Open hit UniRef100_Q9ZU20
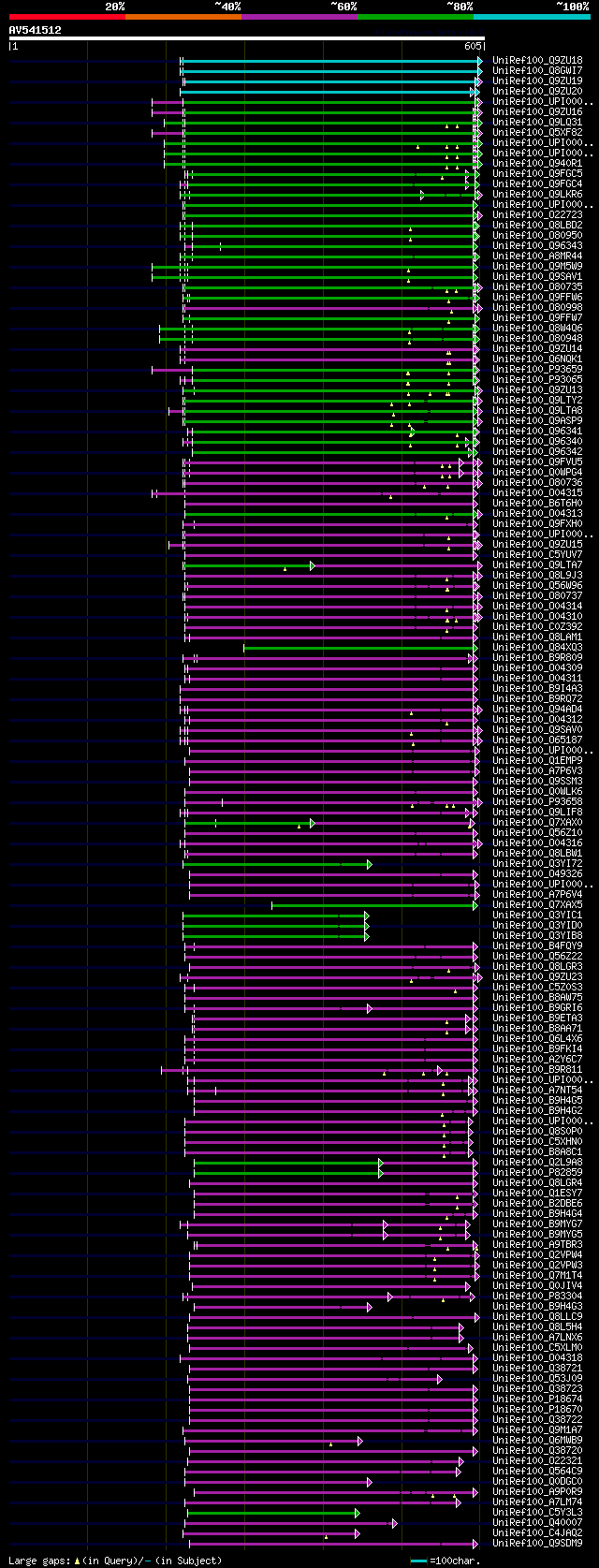 click(x=537, y=91)
